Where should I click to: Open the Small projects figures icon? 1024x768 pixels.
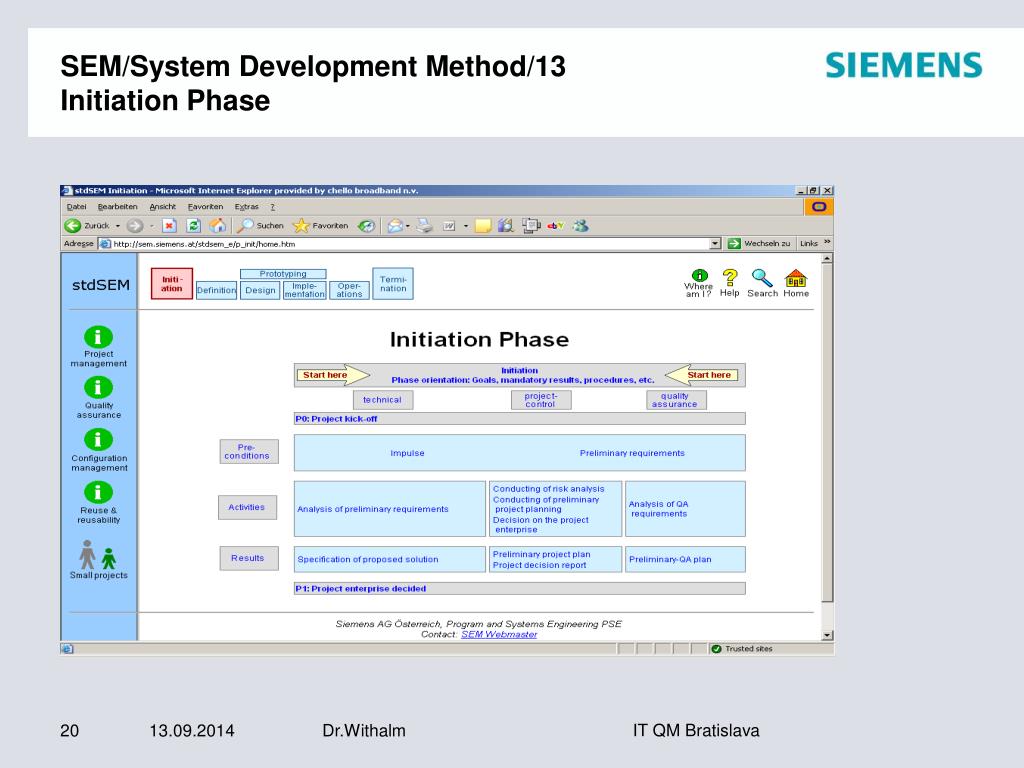(98, 554)
